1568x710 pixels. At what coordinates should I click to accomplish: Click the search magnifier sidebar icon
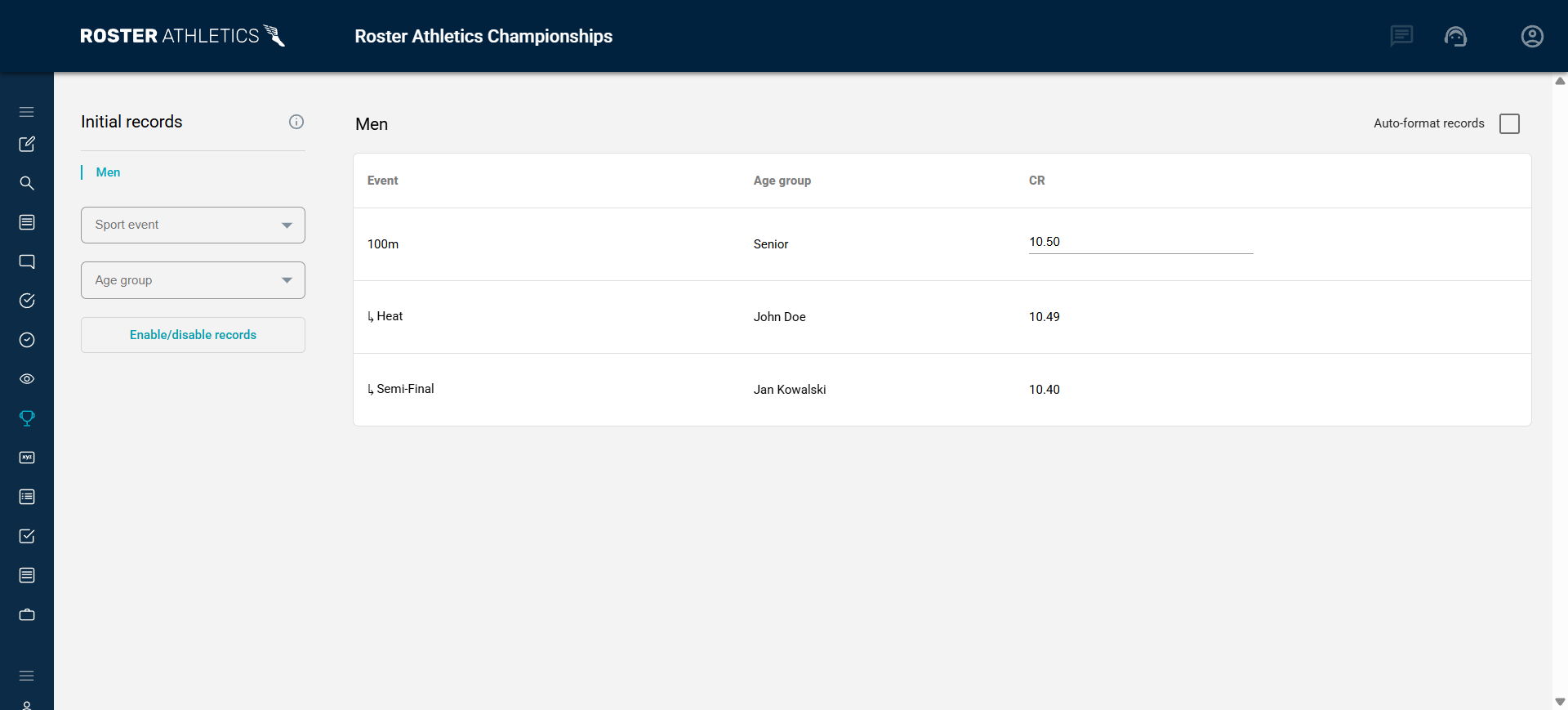point(27,183)
